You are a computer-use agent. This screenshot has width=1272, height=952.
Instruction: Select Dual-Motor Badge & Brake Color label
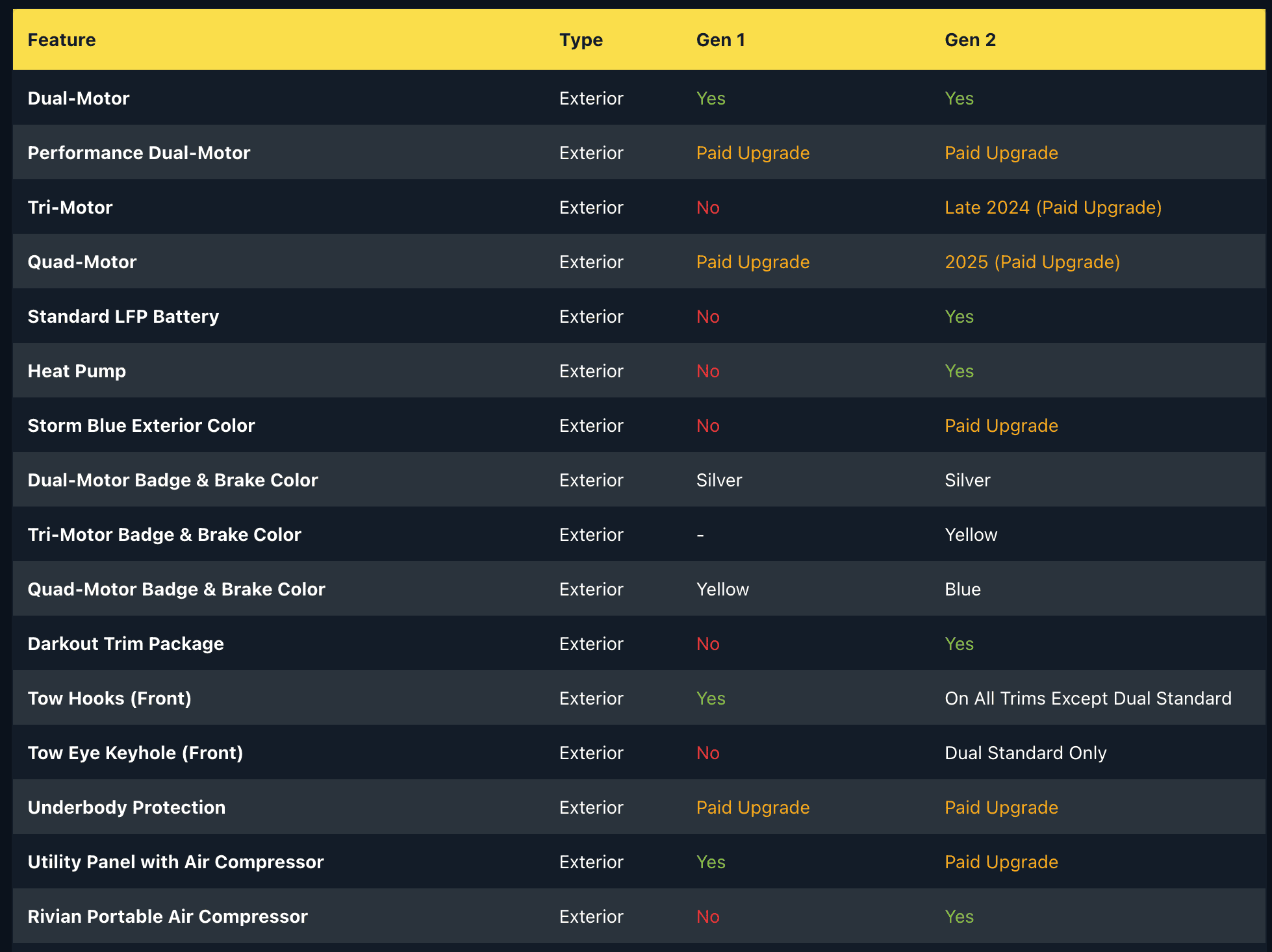(x=173, y=480)
